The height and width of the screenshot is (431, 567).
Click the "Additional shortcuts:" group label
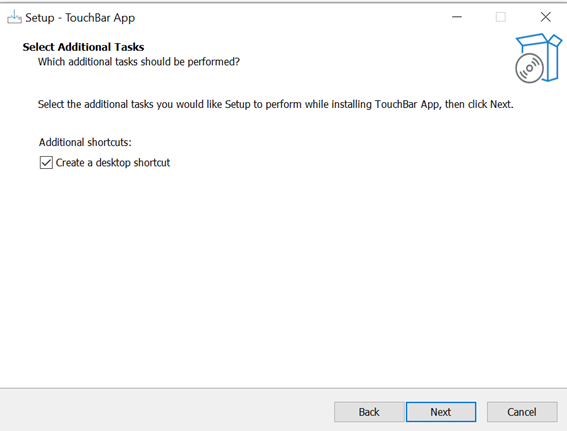[x=85, y=142]
